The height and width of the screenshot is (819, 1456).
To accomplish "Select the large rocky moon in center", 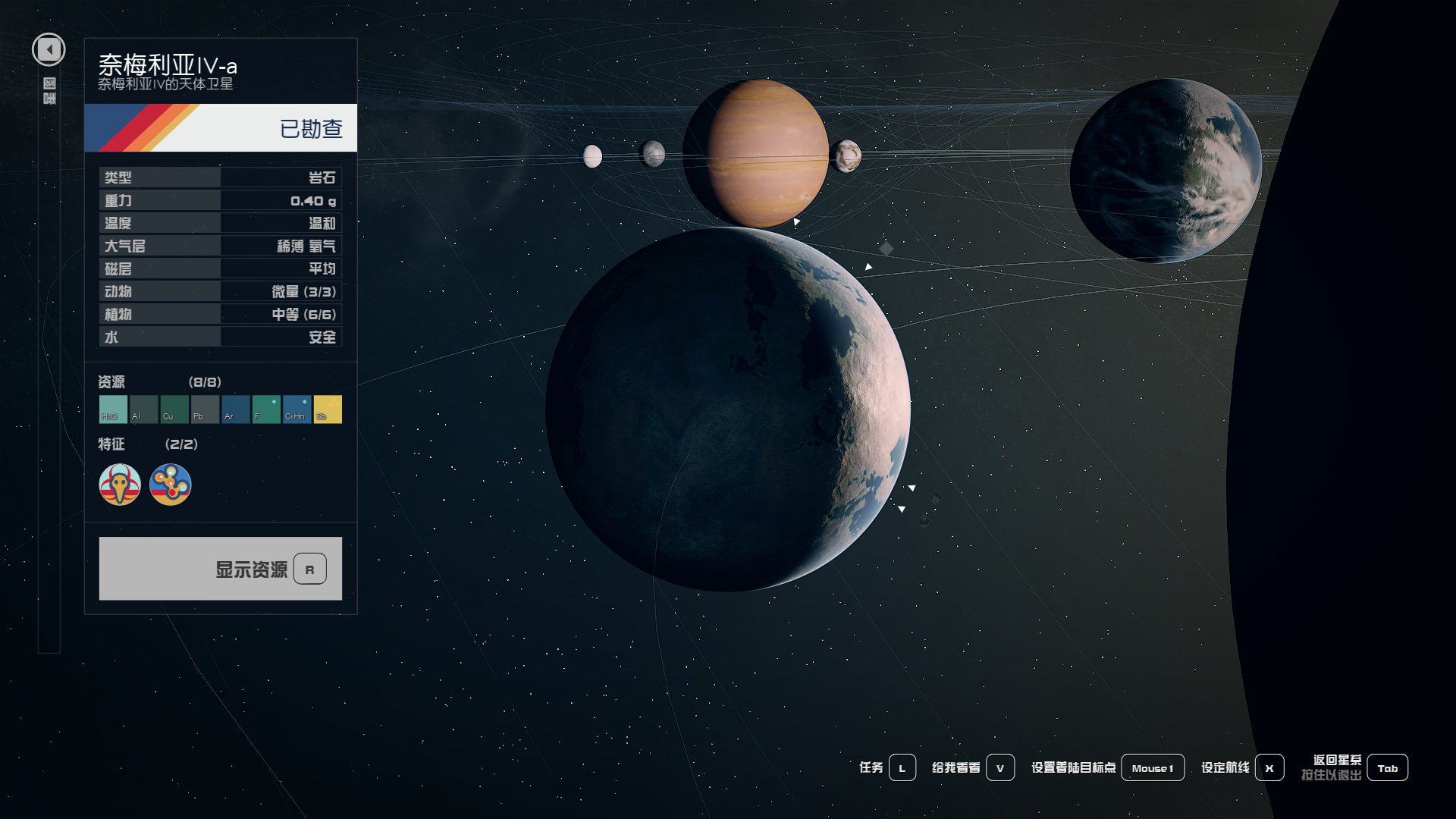I will pos(728,409).
